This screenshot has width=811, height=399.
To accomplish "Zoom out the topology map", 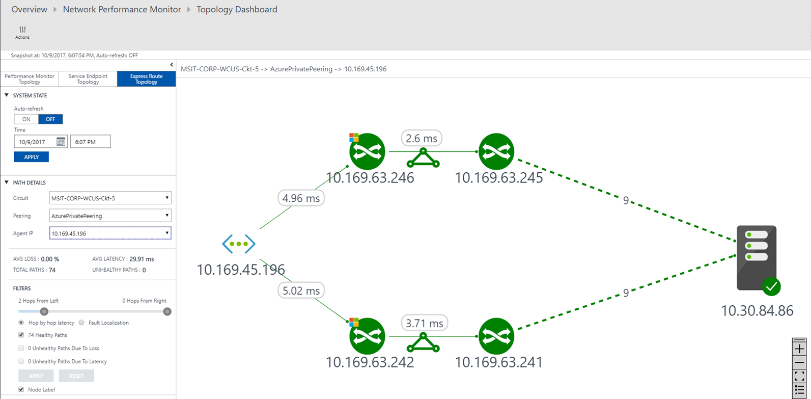I will click(x=799, y=362).
